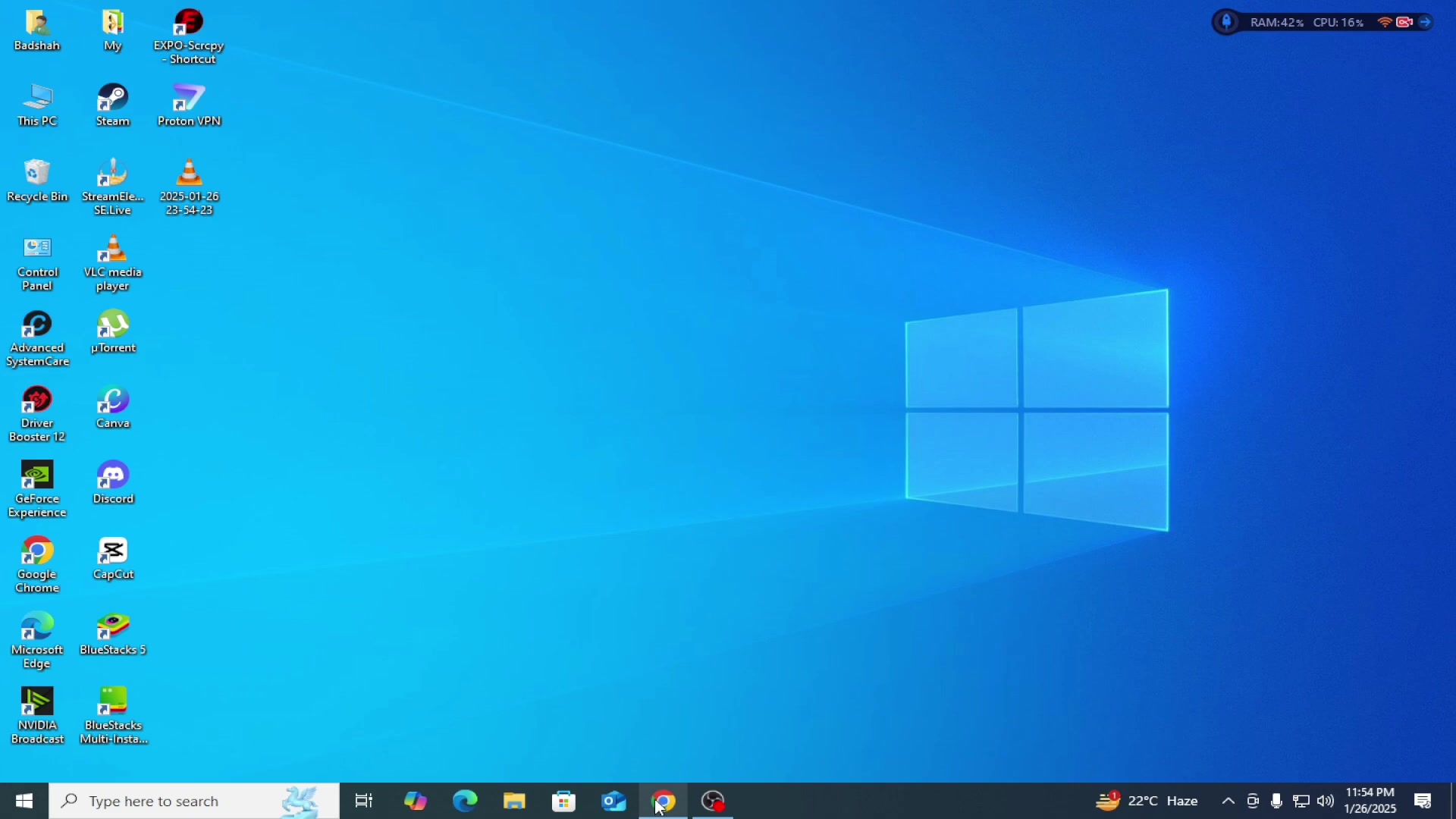Viewport: 1456px width, 819px height.
Task: Open the 22°C Haze weather widget
Action: click(1148, 802)
